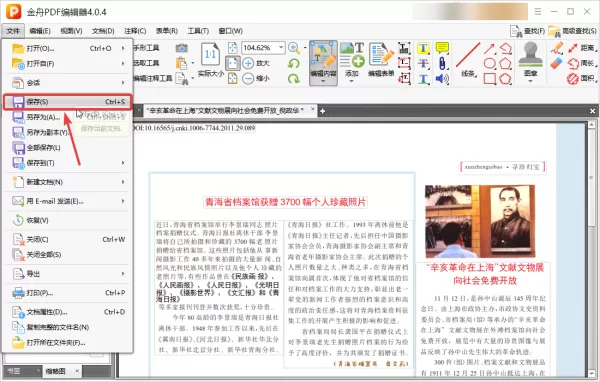This screenshot has height=382, width=600.
Task: Add a new tab with the plus button
Action: click(x=323, y=111)
